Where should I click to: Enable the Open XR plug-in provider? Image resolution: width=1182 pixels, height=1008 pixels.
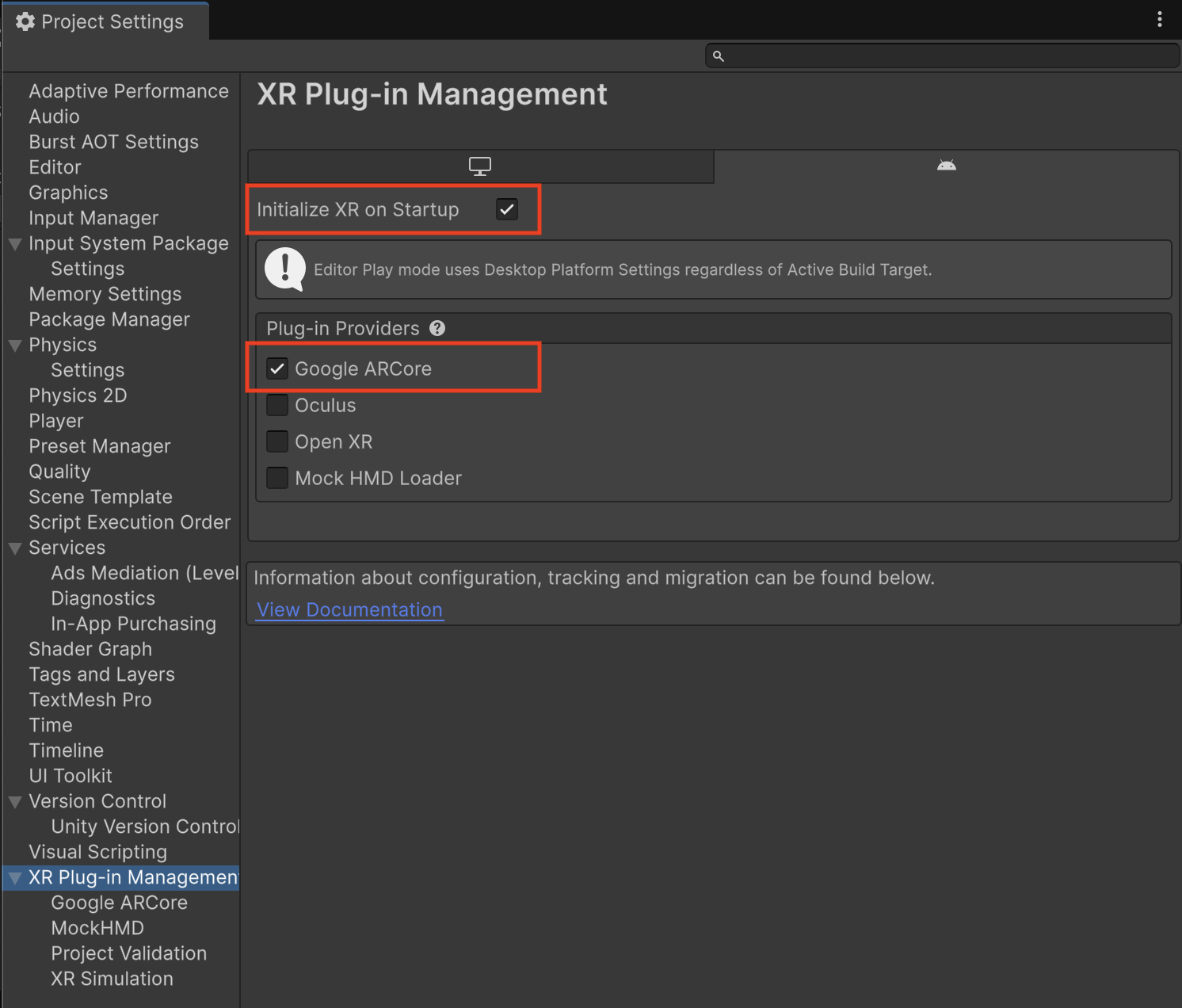[277, 441]
